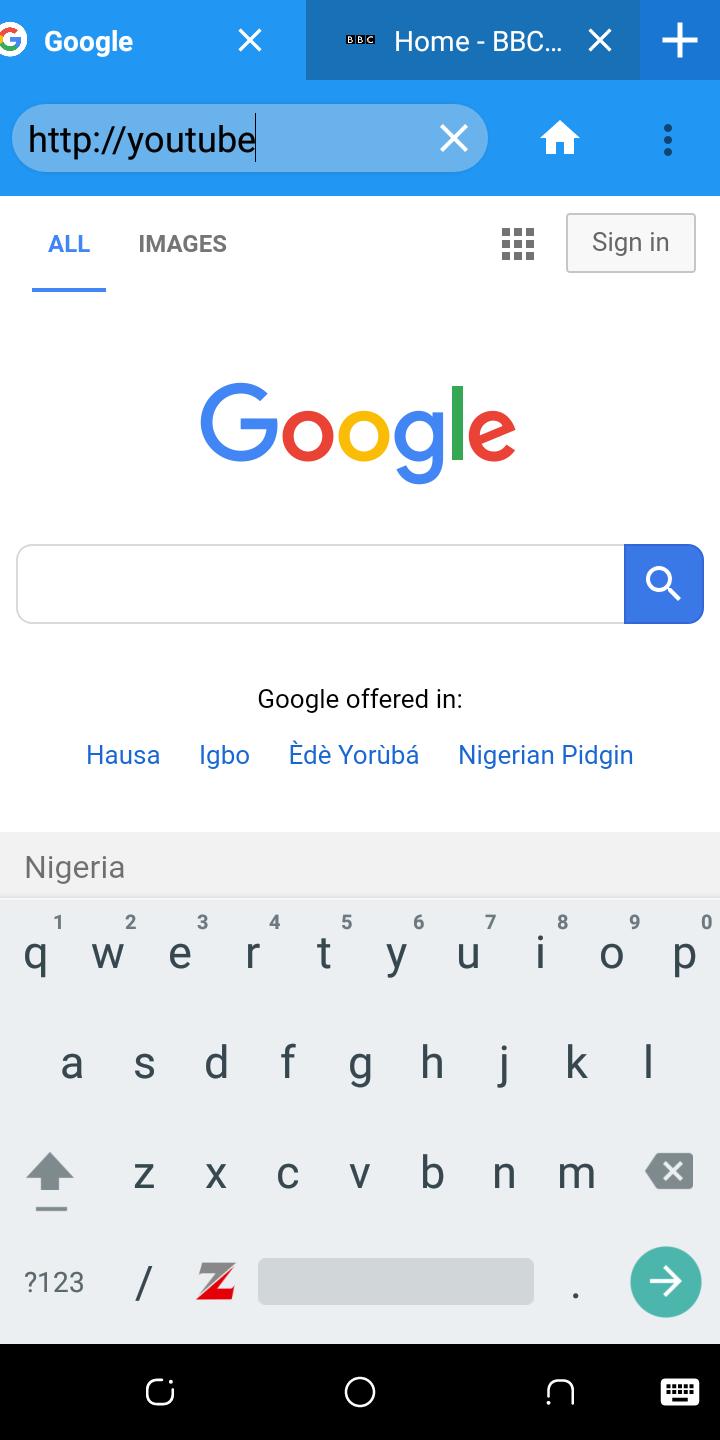Open Google in Nigerian Pidgin
This screenshot has height=1440, width=720.
coord(546,755)
